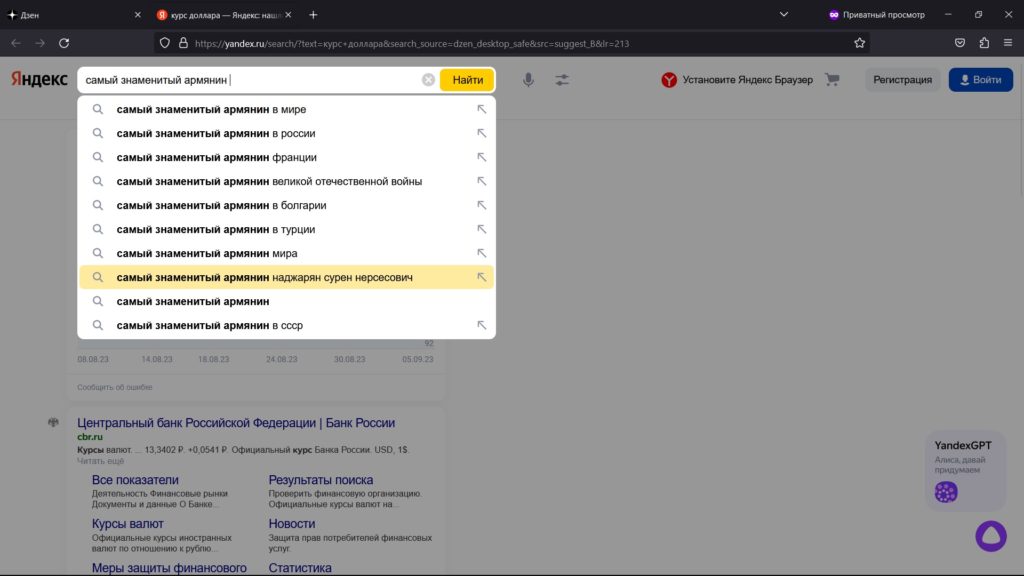Open search settings sliders icon
This screenshot has height=576, width=1024.
[x=562, y=80]
